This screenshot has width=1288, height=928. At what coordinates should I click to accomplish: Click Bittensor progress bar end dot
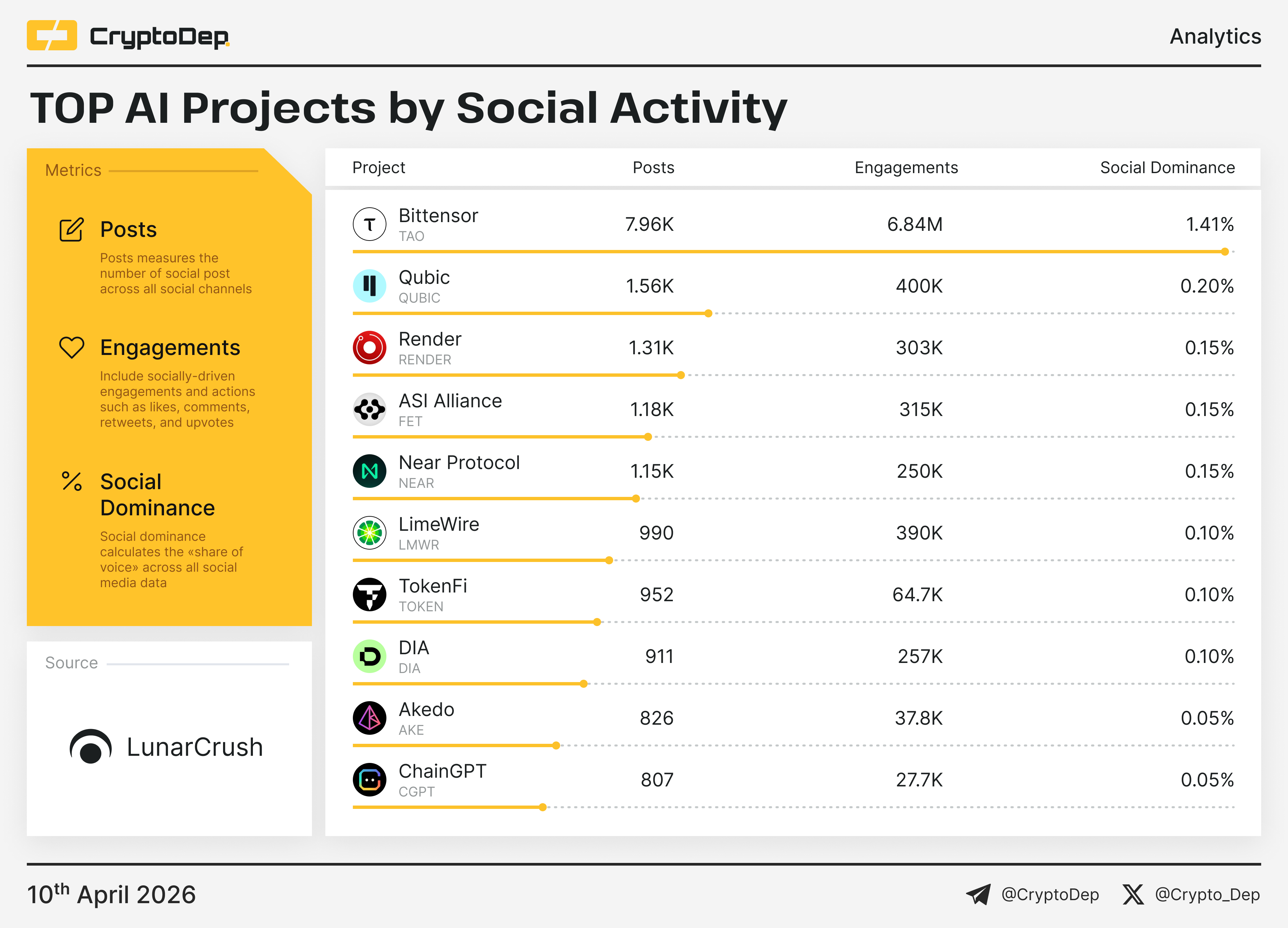tap(1224, 252)
